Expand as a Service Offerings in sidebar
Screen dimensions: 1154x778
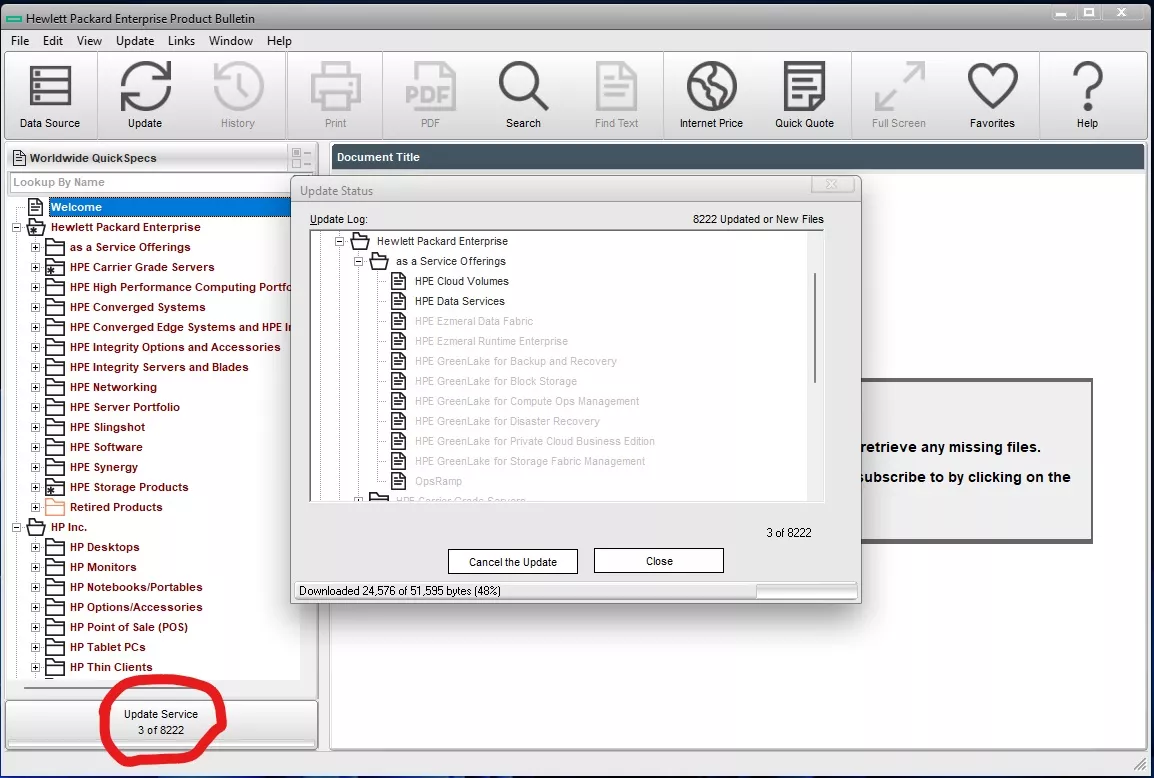pyautogui.click(x=35, y=247)
